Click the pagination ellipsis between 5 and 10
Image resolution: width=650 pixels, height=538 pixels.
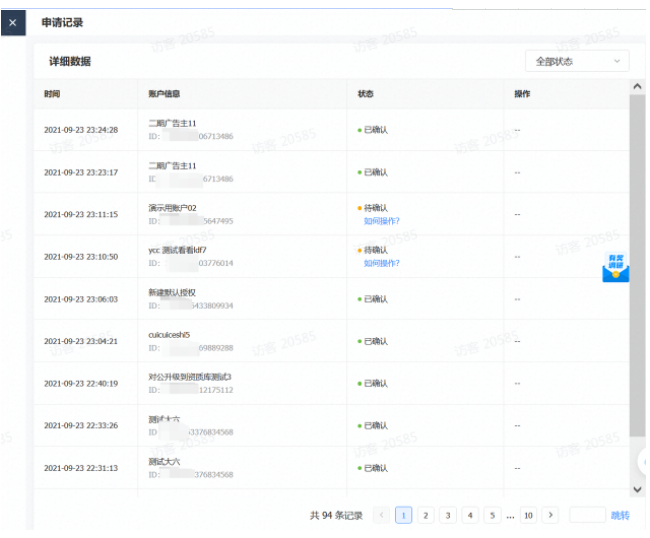[x=510, y=516]
